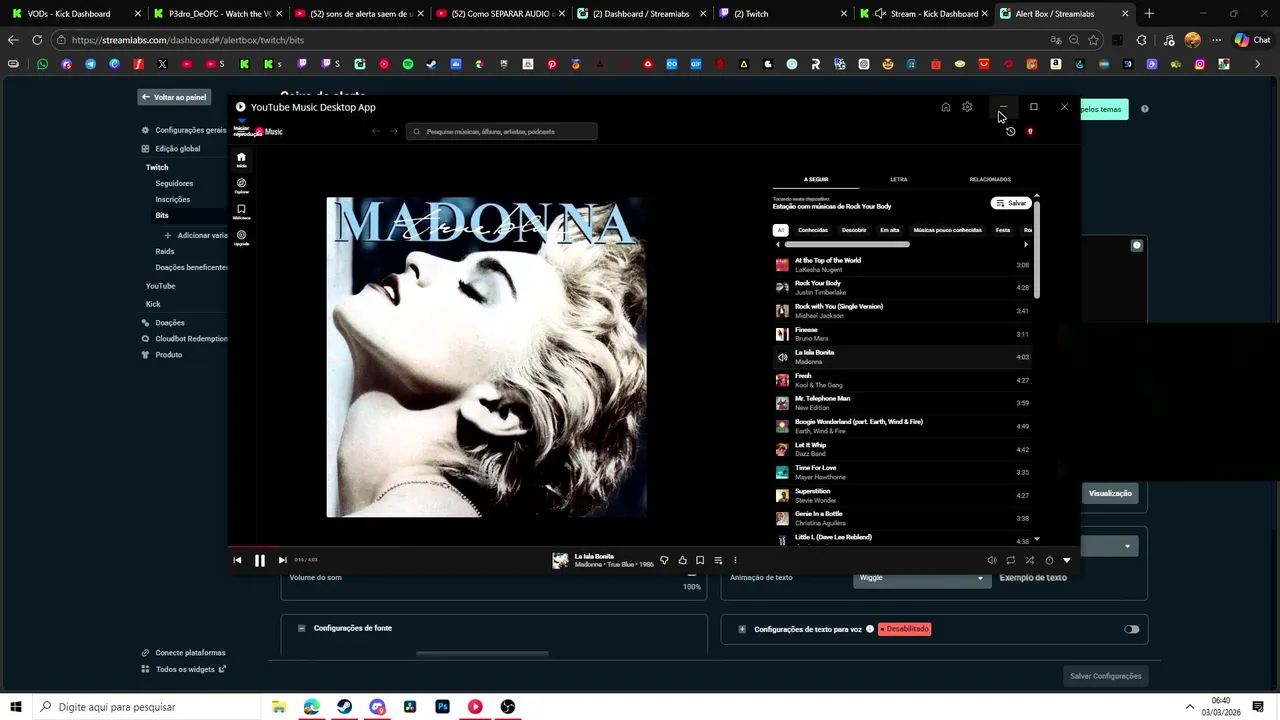Image resolution: width=1280 pixels, height=720 pixels.
Task: Open Upgrade in YouTube Music sidebar
Action: 241,238
